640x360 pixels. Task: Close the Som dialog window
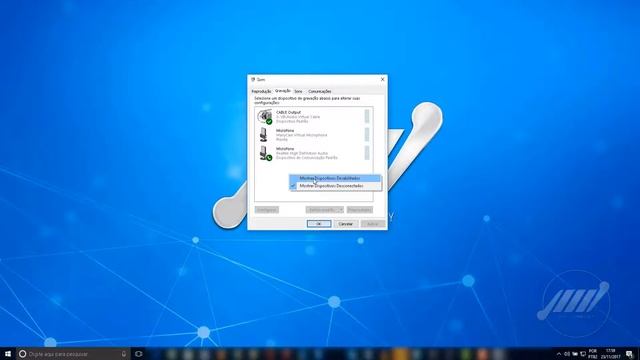(382, 79)
